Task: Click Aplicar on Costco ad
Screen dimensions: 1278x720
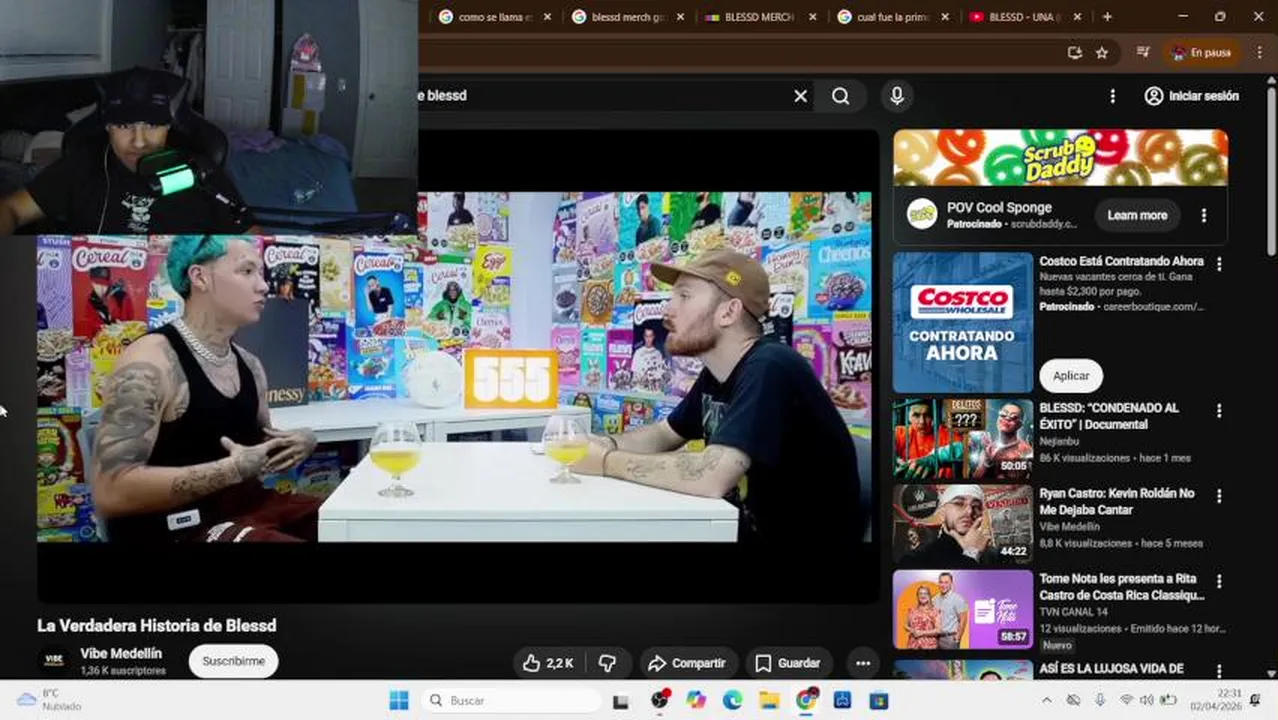Action: tap(1071, 375)
